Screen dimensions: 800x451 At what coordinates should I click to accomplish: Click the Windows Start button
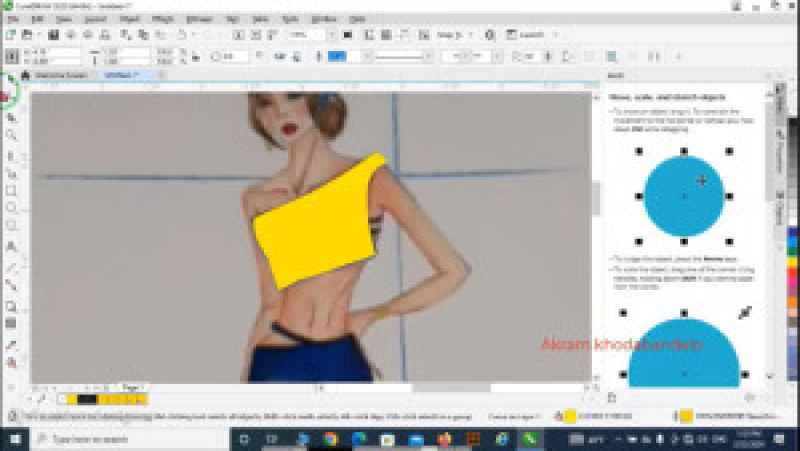(14, 439)
